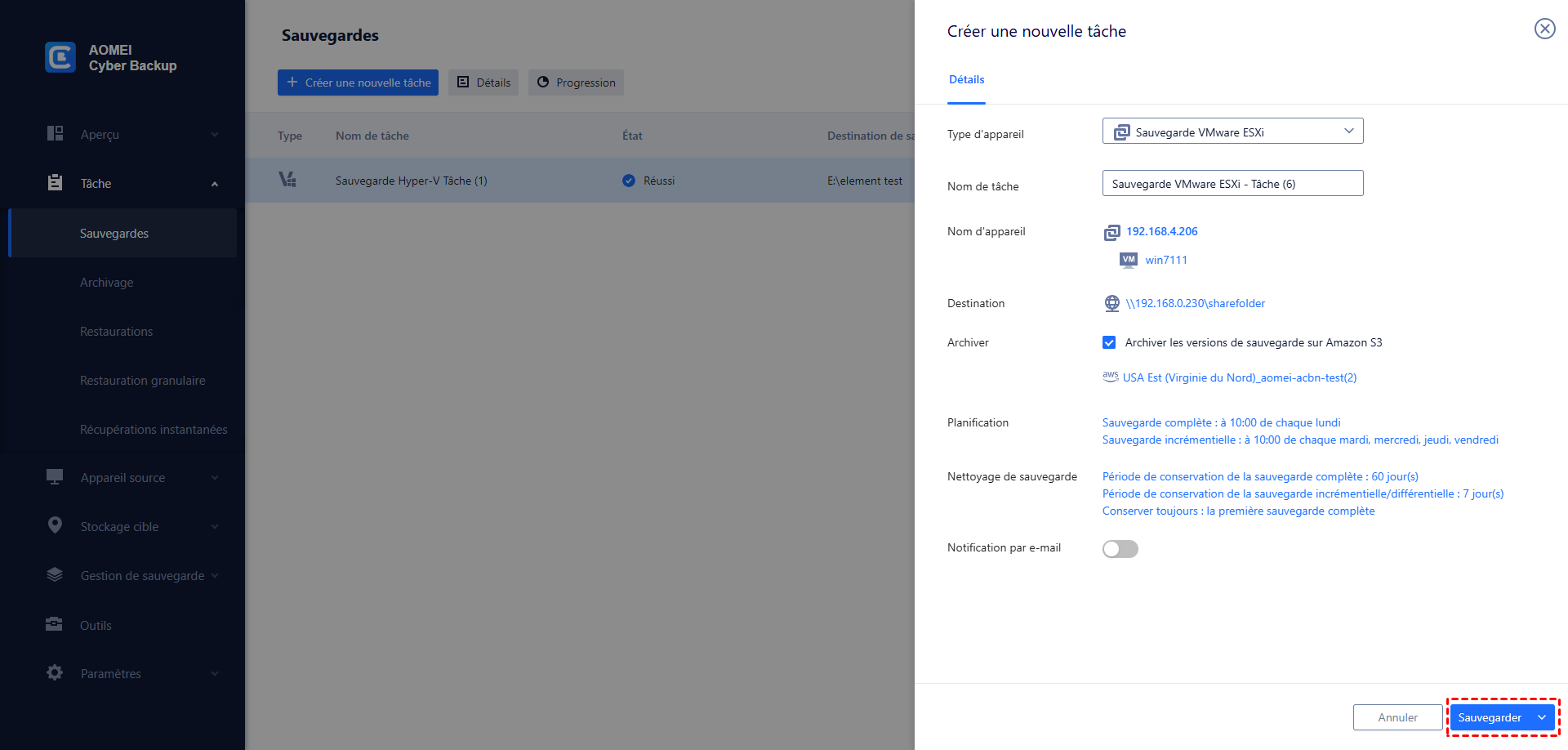Screen dimensions: 1568x750
Task: Open the Sauvegarder button dropdown arrow
Action: point(1542,717)
